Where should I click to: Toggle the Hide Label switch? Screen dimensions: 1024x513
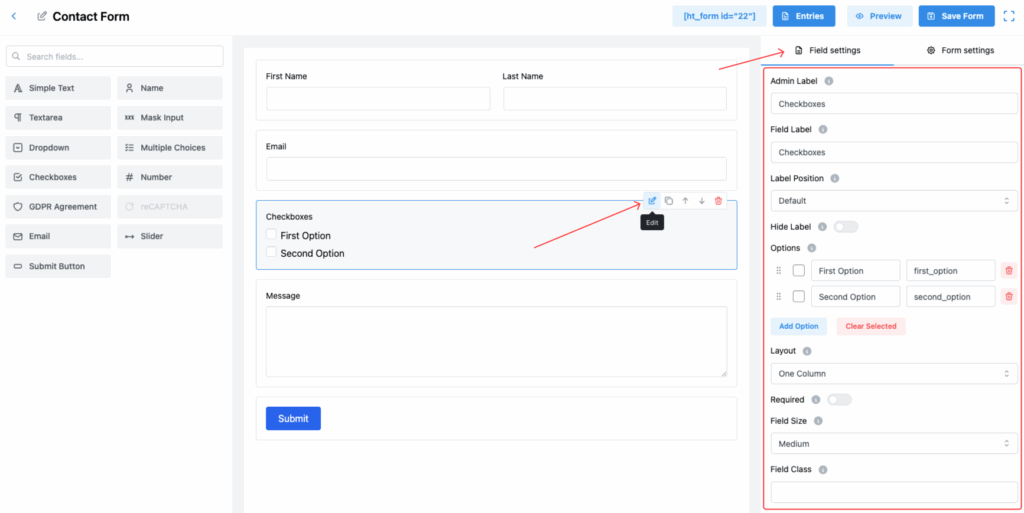pos(846,227)
